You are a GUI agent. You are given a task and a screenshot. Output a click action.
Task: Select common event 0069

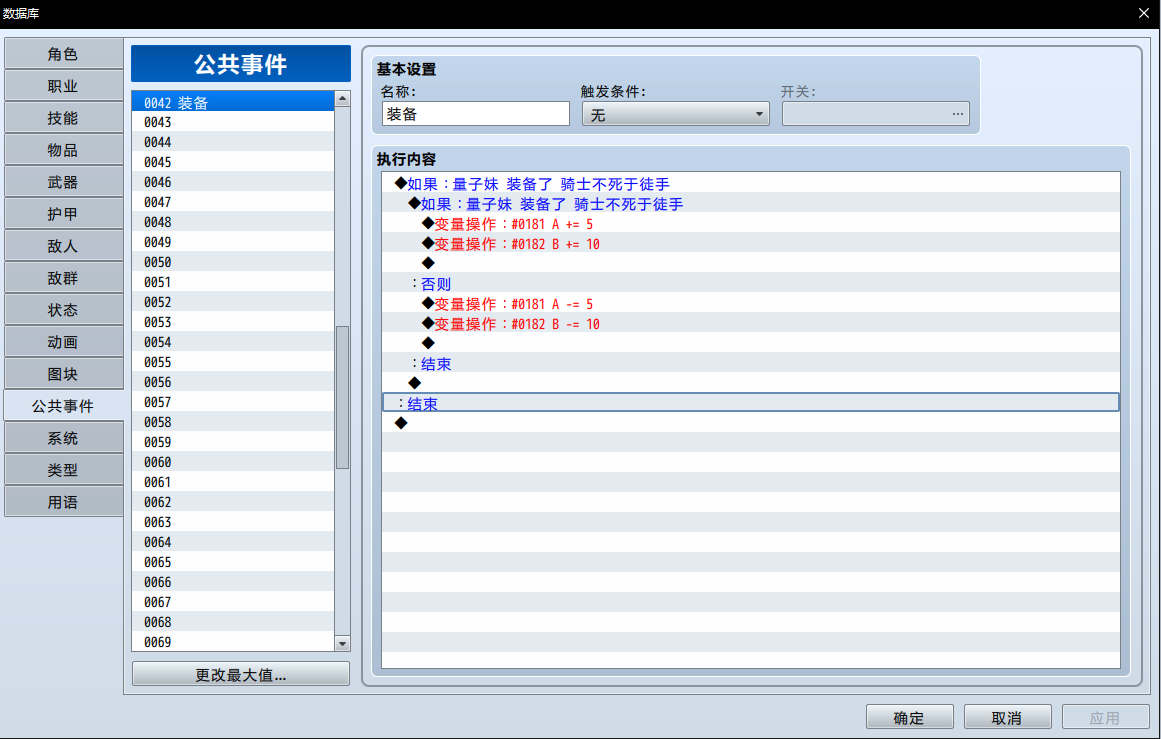point(232,642)
